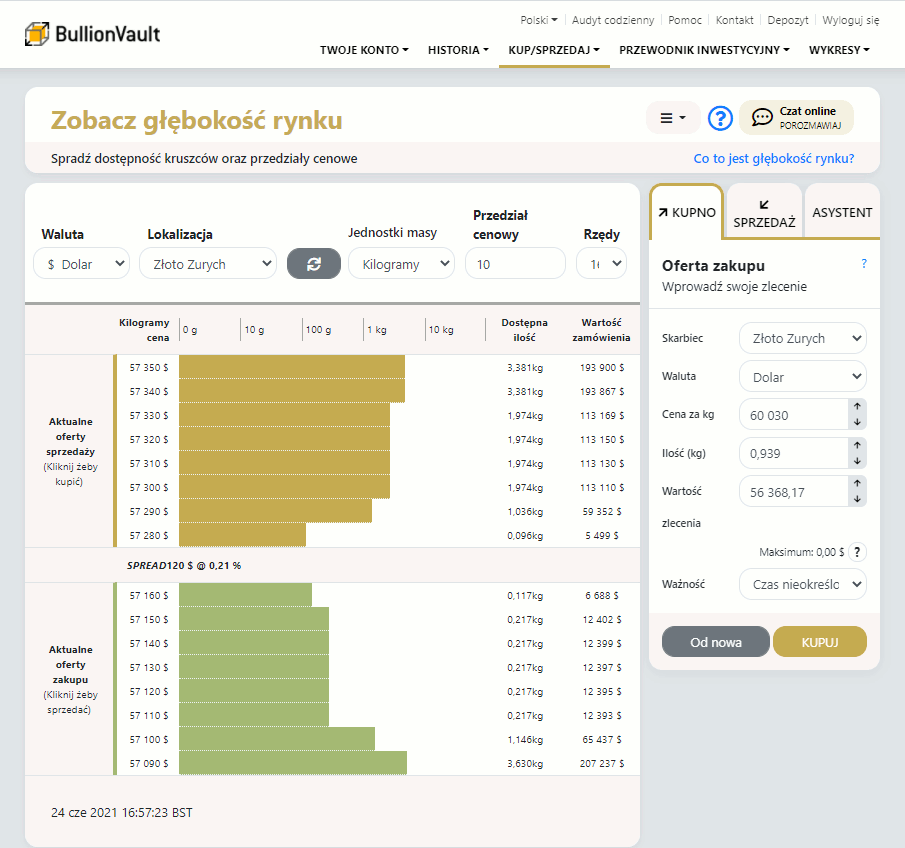This screenshot has height=848, width=905.
Task: Switch to the SPRZEDAŻ tab
Action: click(x=764, y=213)
